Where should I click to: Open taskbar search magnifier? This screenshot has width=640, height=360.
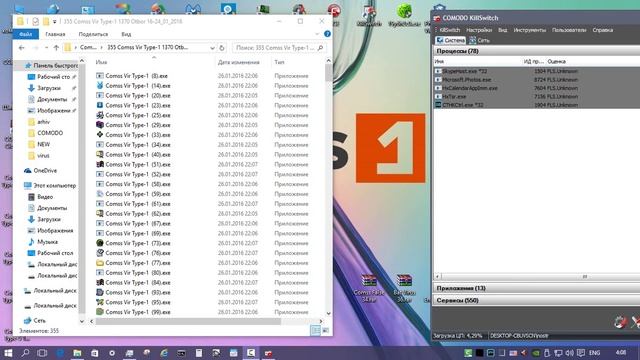click(25, 353)
